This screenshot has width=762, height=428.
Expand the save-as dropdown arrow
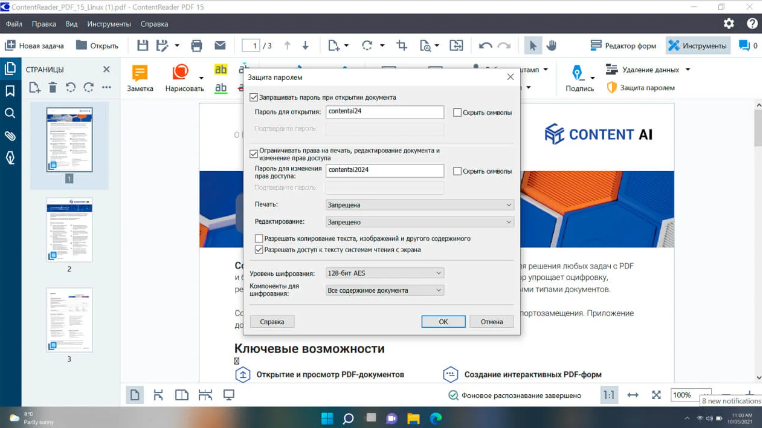[177, 46]
